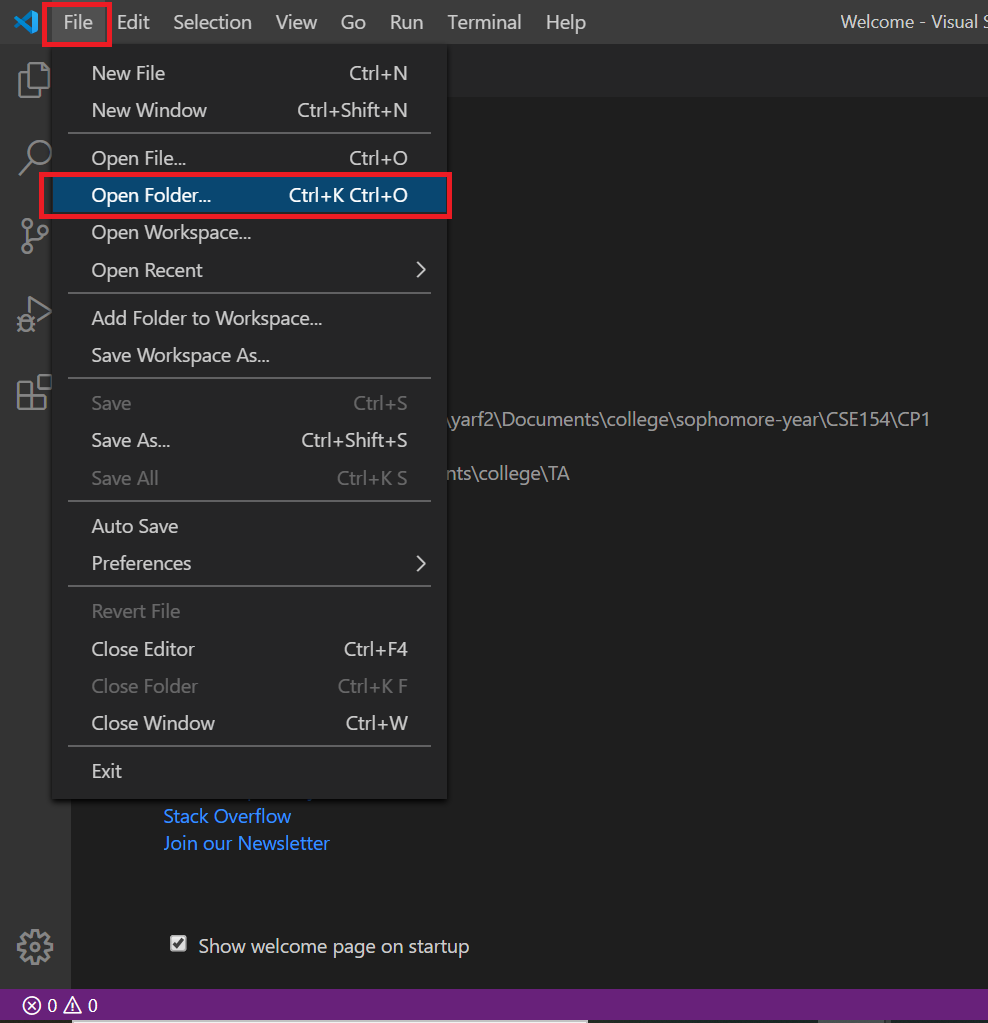Select the Run and Debug icon
988x1023 pixels.
click(x=33, y=313)
